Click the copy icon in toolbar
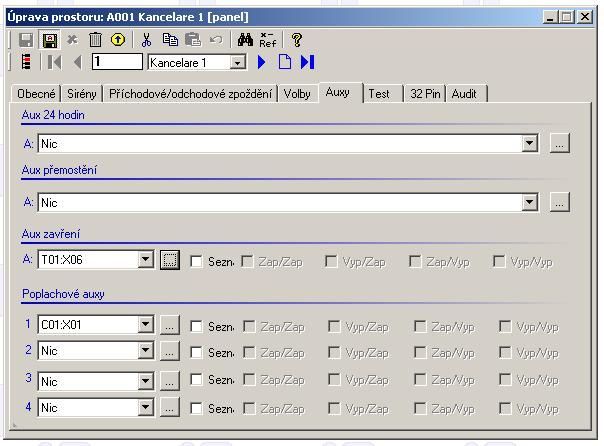This screenshot has height=446, width=604. [170, 40]
